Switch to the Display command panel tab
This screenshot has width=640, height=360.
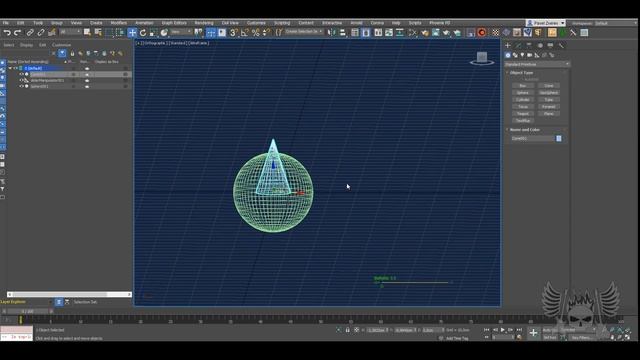click(x=551, y=46)
